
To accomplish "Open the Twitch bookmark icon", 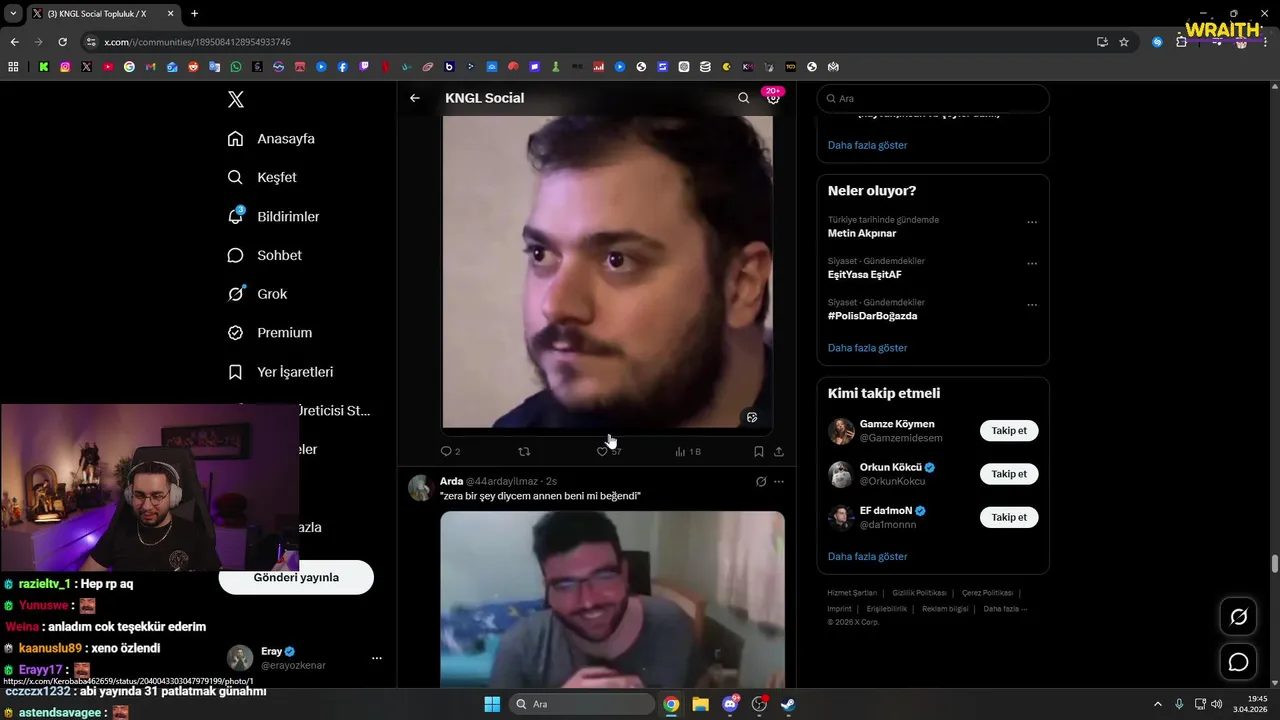I will [364, 67].
